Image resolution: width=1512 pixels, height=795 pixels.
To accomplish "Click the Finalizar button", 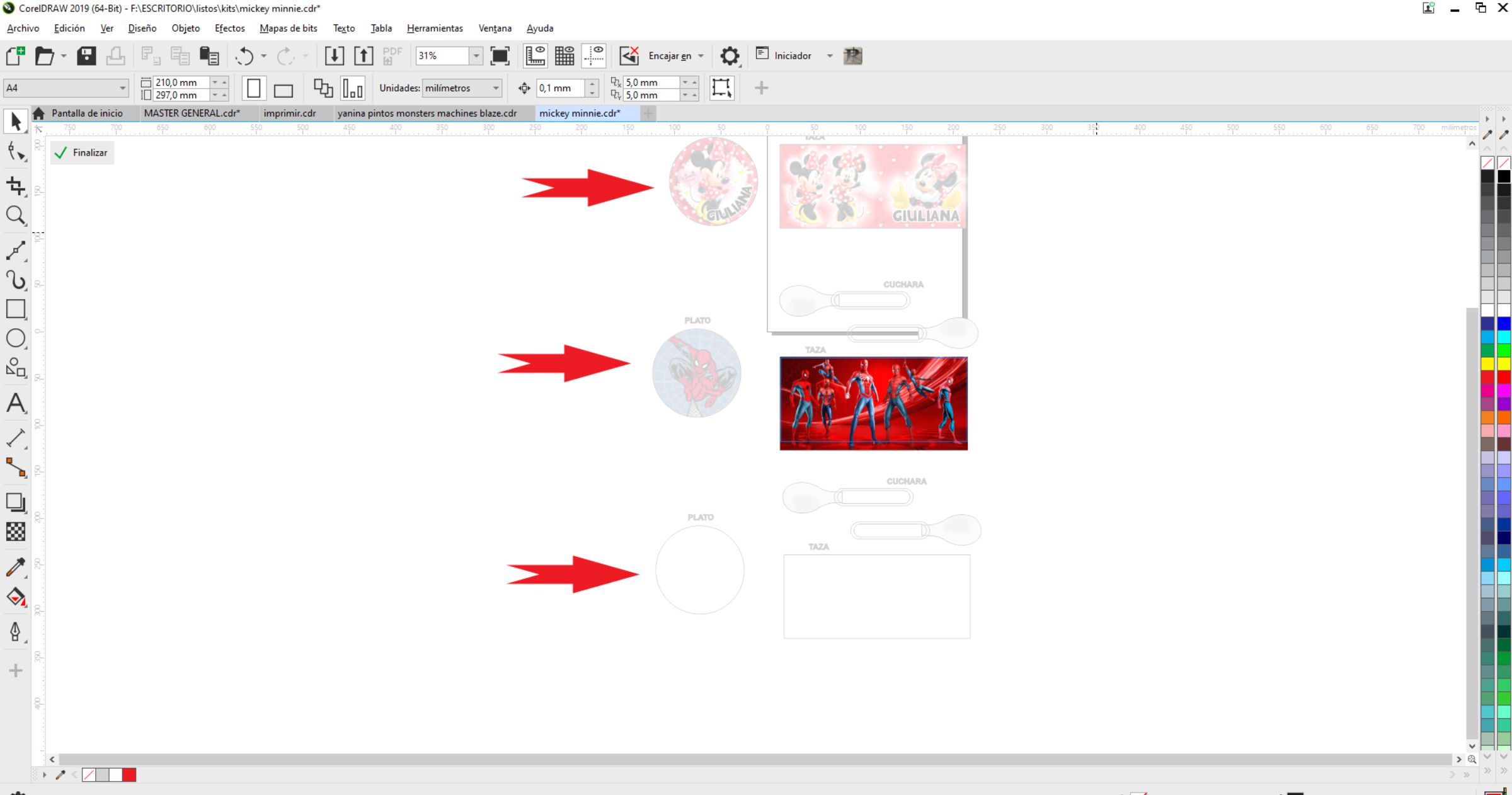I will [x=82, y=152].
